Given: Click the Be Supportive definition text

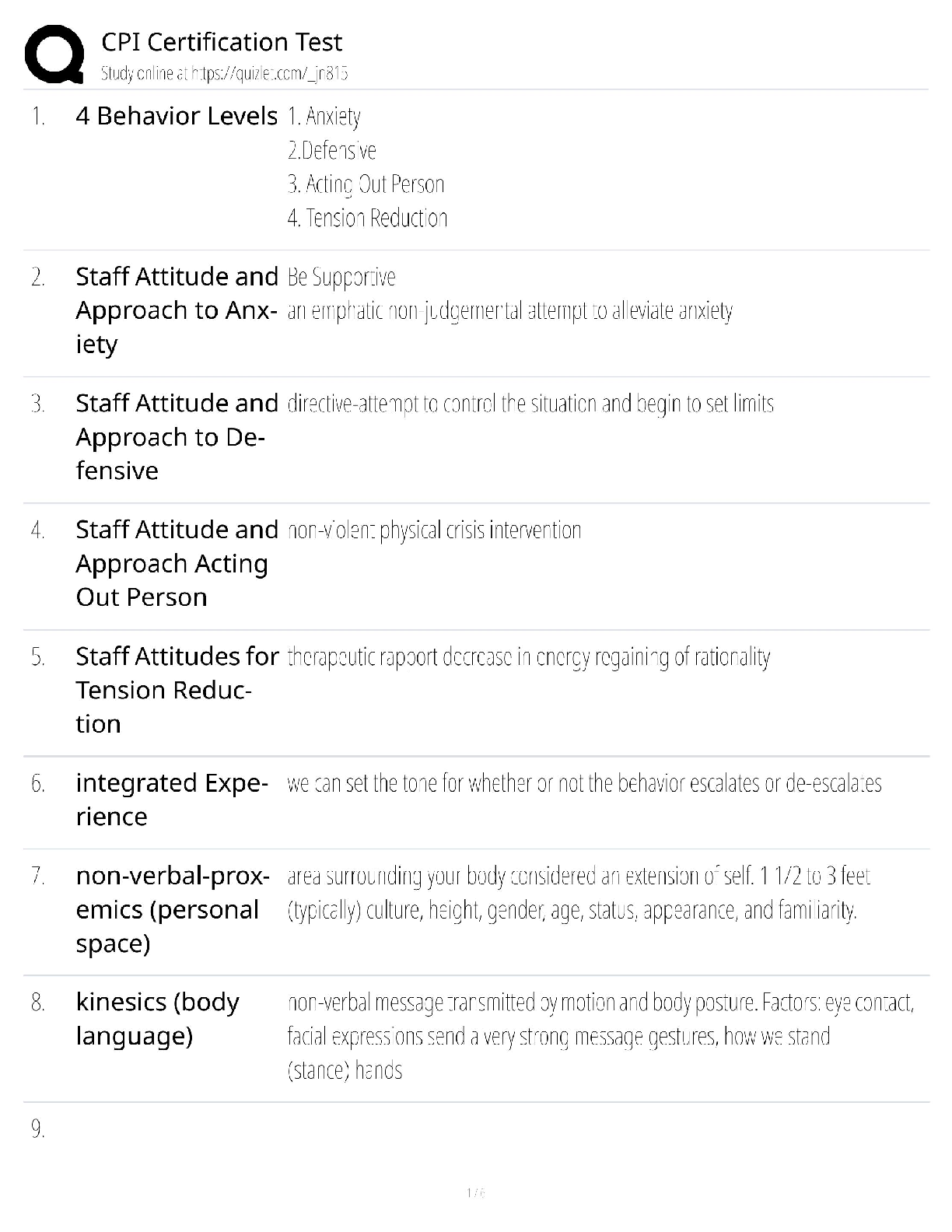Looking at the screenshot, I should click(x=341, y=277).
